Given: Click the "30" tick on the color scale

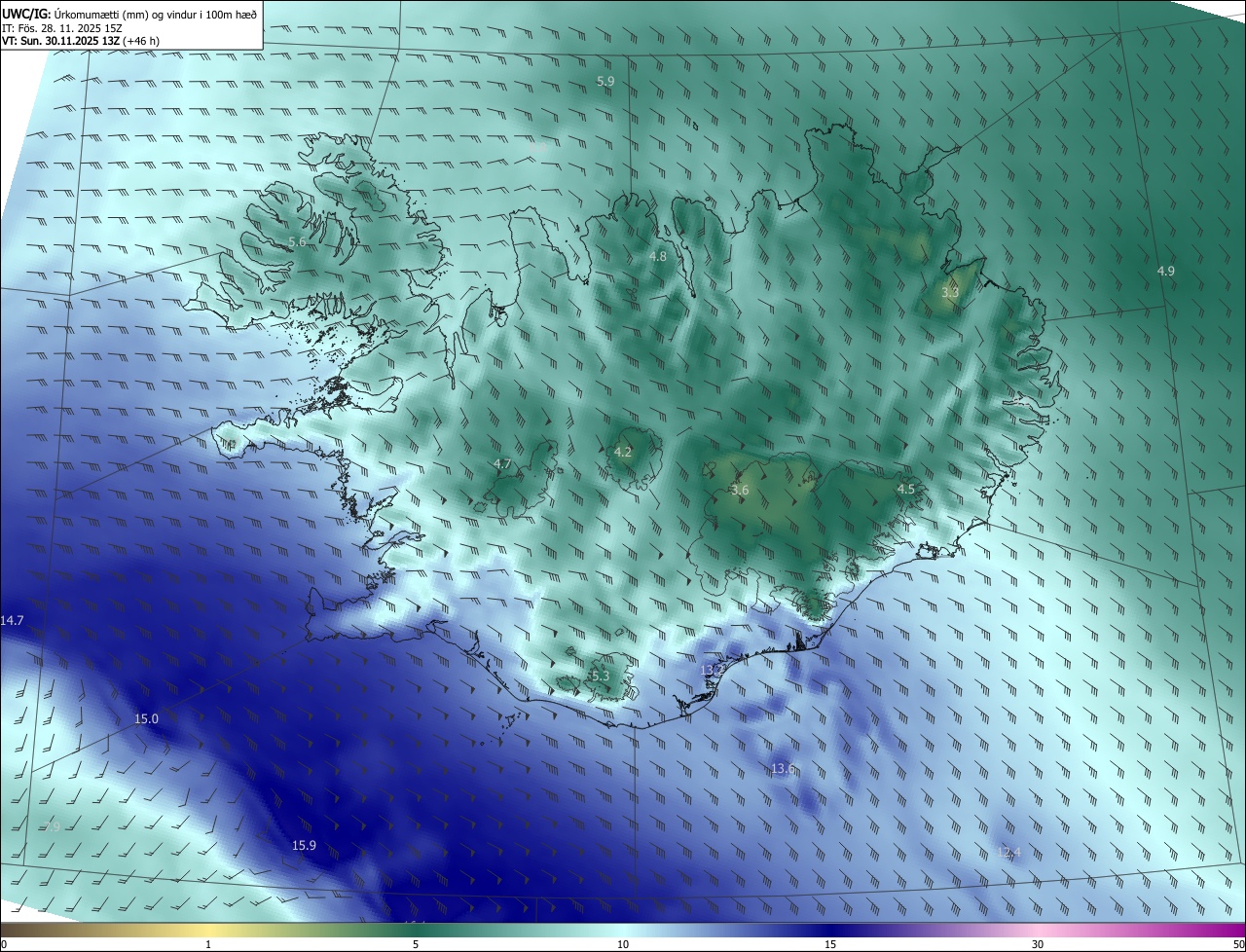Looking at the screenshot, I should coord(1038,944).
